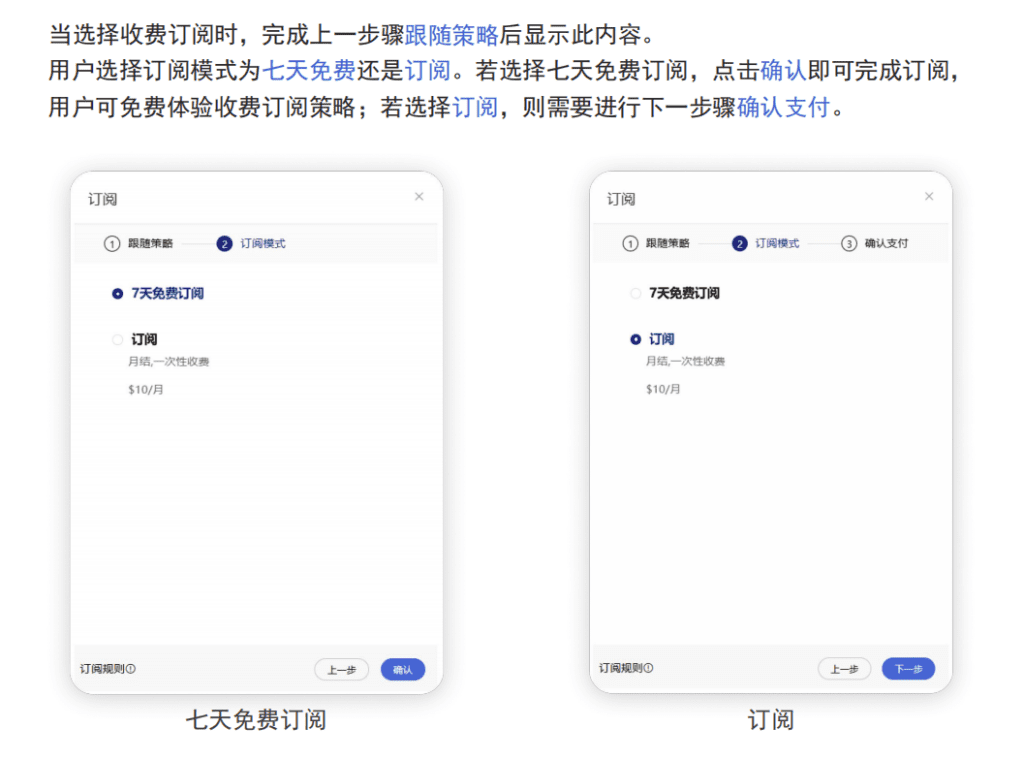The height and width of the screenshot is (759, 1024).
Task: Click step 1 circle icon in left dialog
Action: pos(112,244)
